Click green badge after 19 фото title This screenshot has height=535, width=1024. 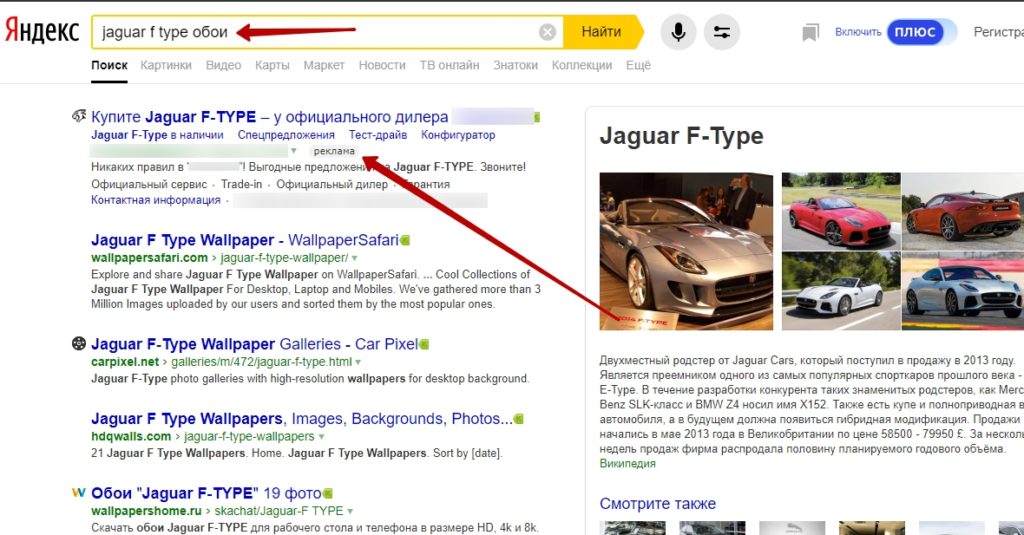[328, 493]
